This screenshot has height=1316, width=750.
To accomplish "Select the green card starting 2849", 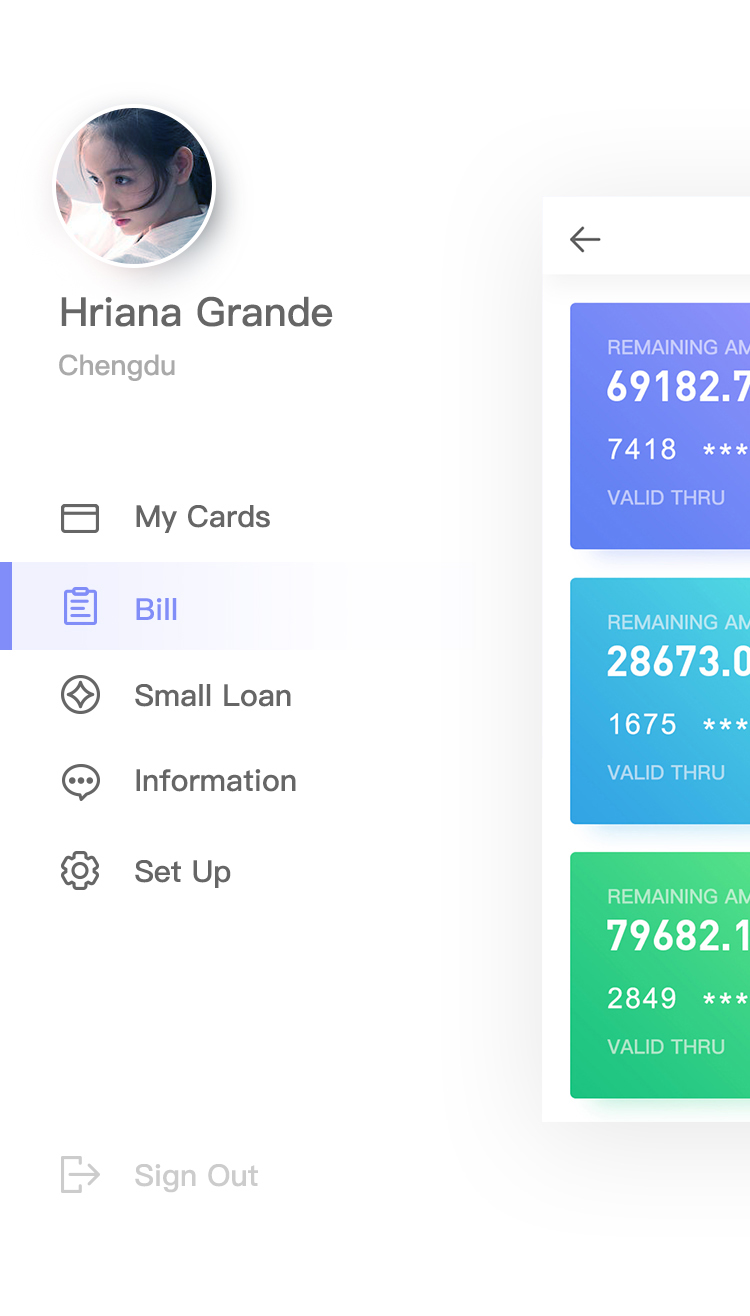I will [x=660, y=975].
